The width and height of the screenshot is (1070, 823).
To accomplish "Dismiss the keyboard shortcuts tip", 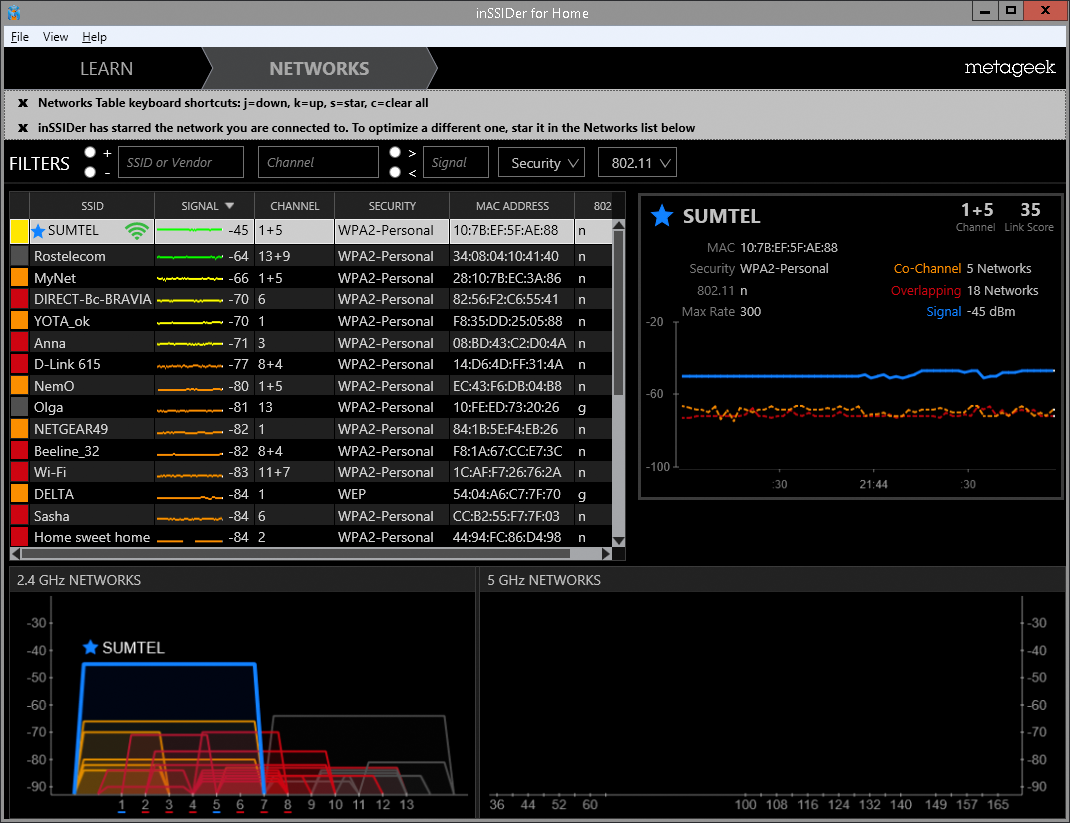I will [23, 103].
